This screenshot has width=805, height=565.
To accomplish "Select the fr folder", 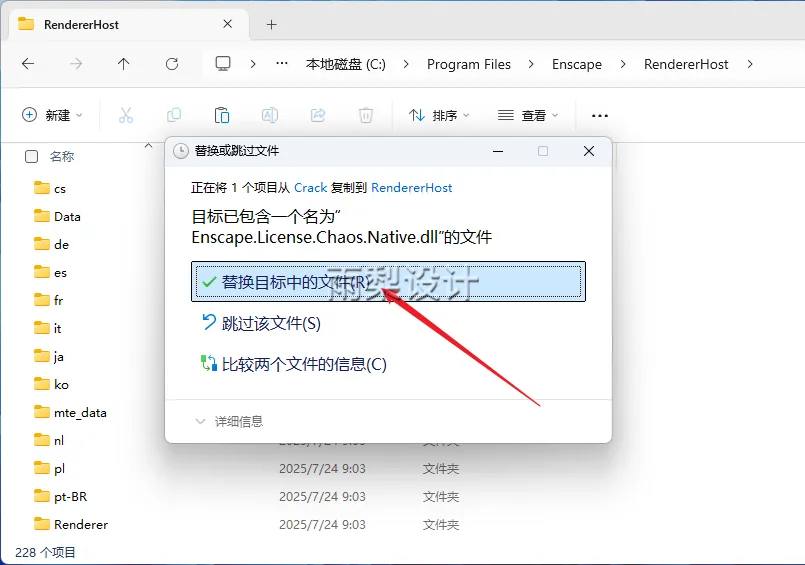I will tap(49, 300).
